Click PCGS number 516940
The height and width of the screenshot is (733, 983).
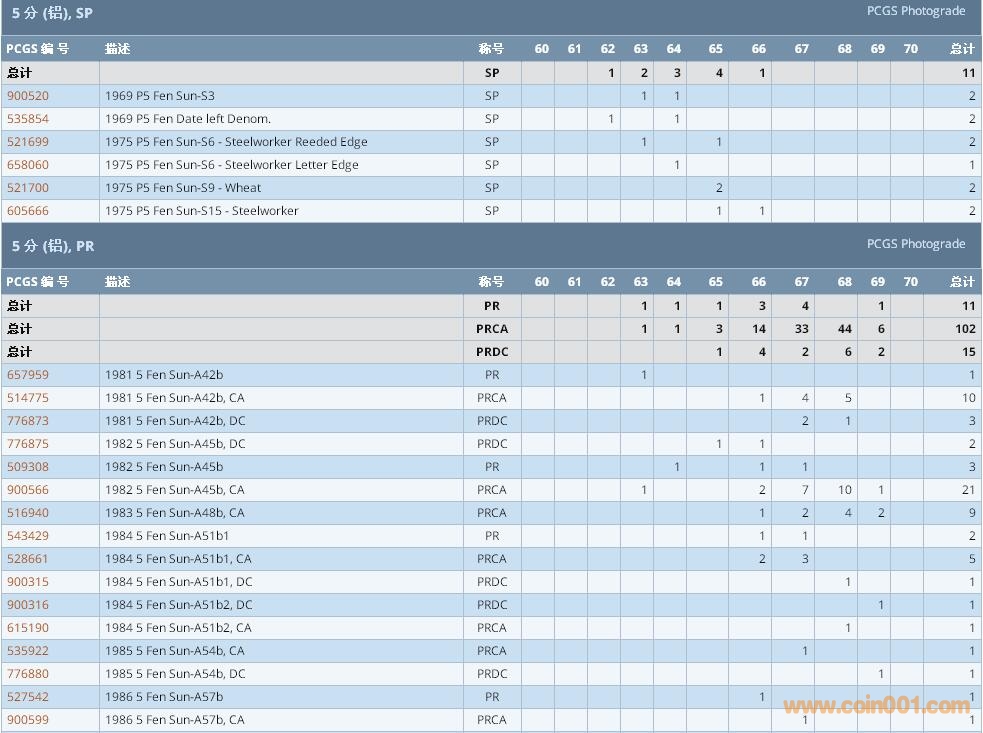click(x=28, y=513)
